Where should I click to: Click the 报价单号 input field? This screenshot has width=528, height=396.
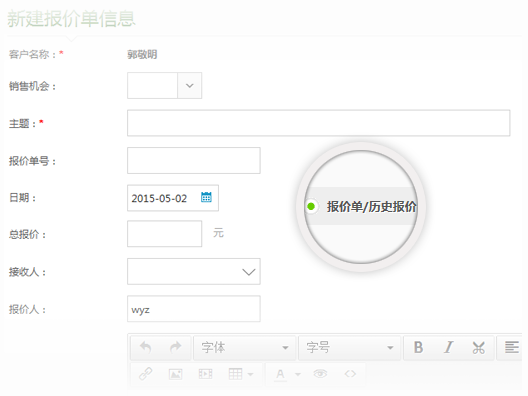point(194,160)
